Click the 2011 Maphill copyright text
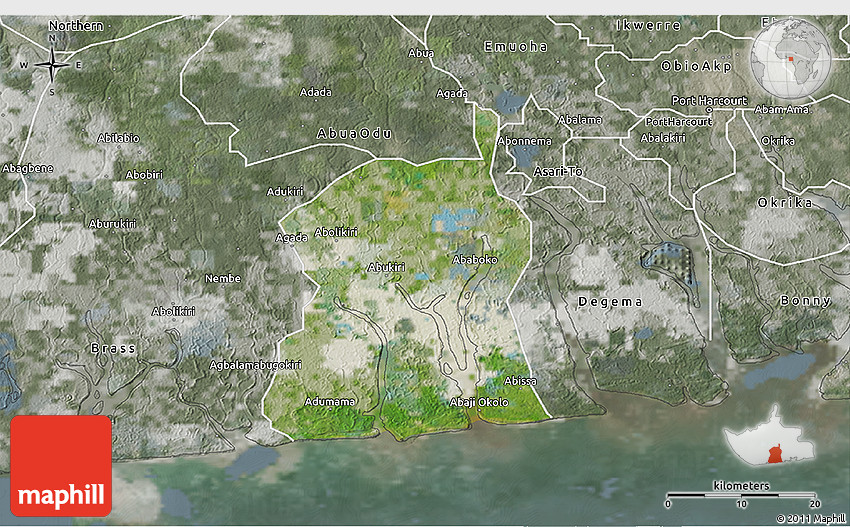Viewport: 850px width, 527px height. pyautogui.click(x=810, y=518)
